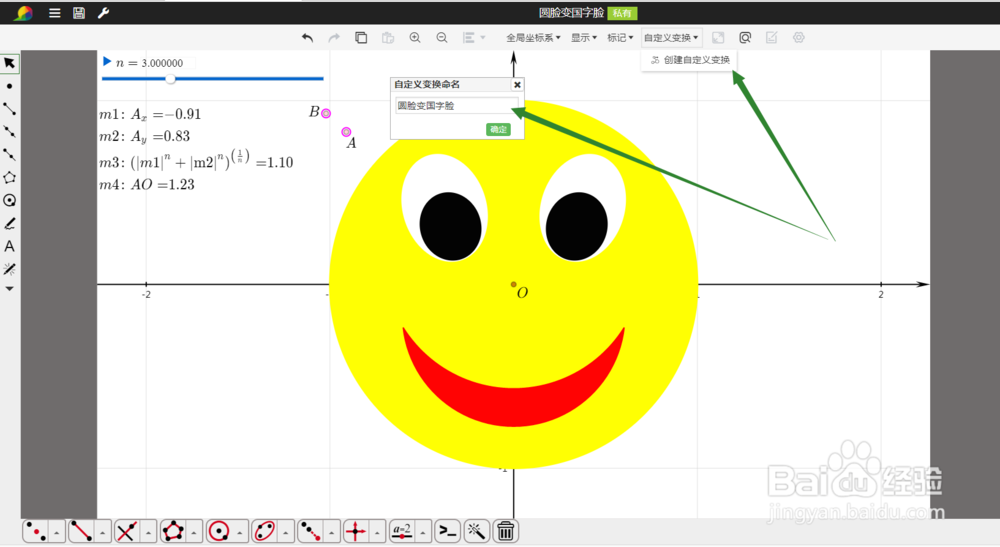1000x547 pixels.
Task: Select point B on the canvas
Action: pyautogui.click(x=326, y=113)
